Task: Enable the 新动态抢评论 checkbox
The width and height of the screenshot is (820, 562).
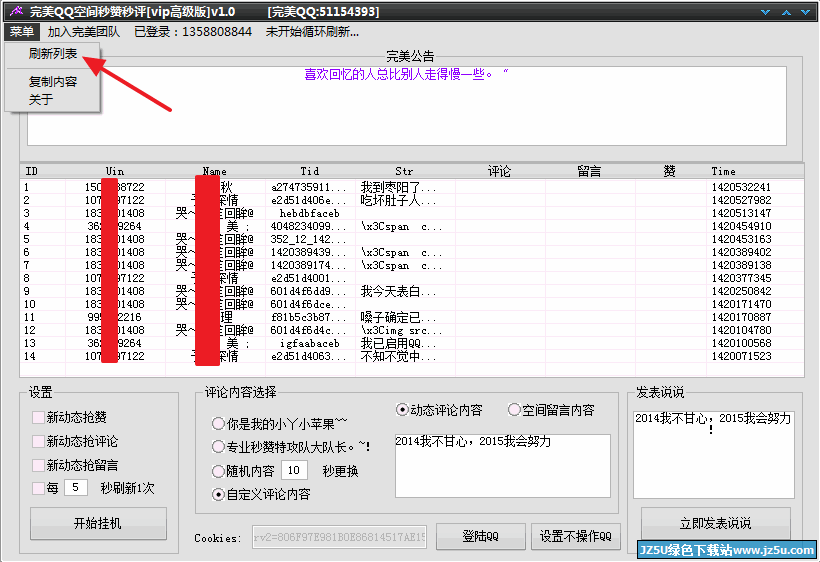Action: point(38,441)
